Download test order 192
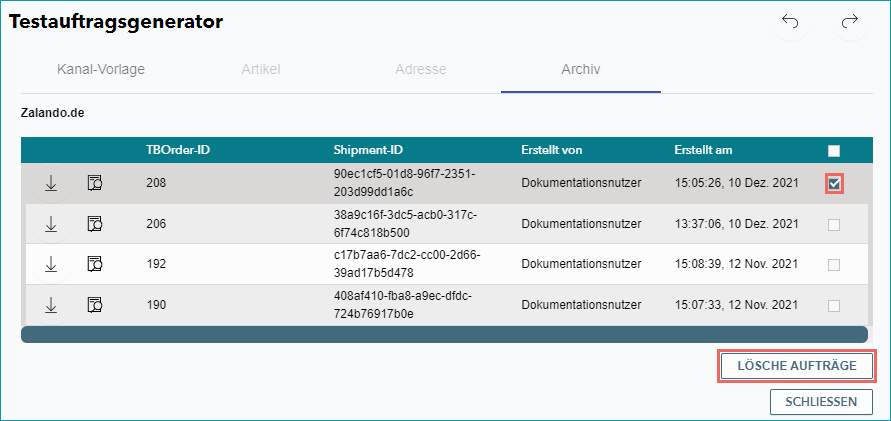The image size is (891, 421). coord(51,264)
